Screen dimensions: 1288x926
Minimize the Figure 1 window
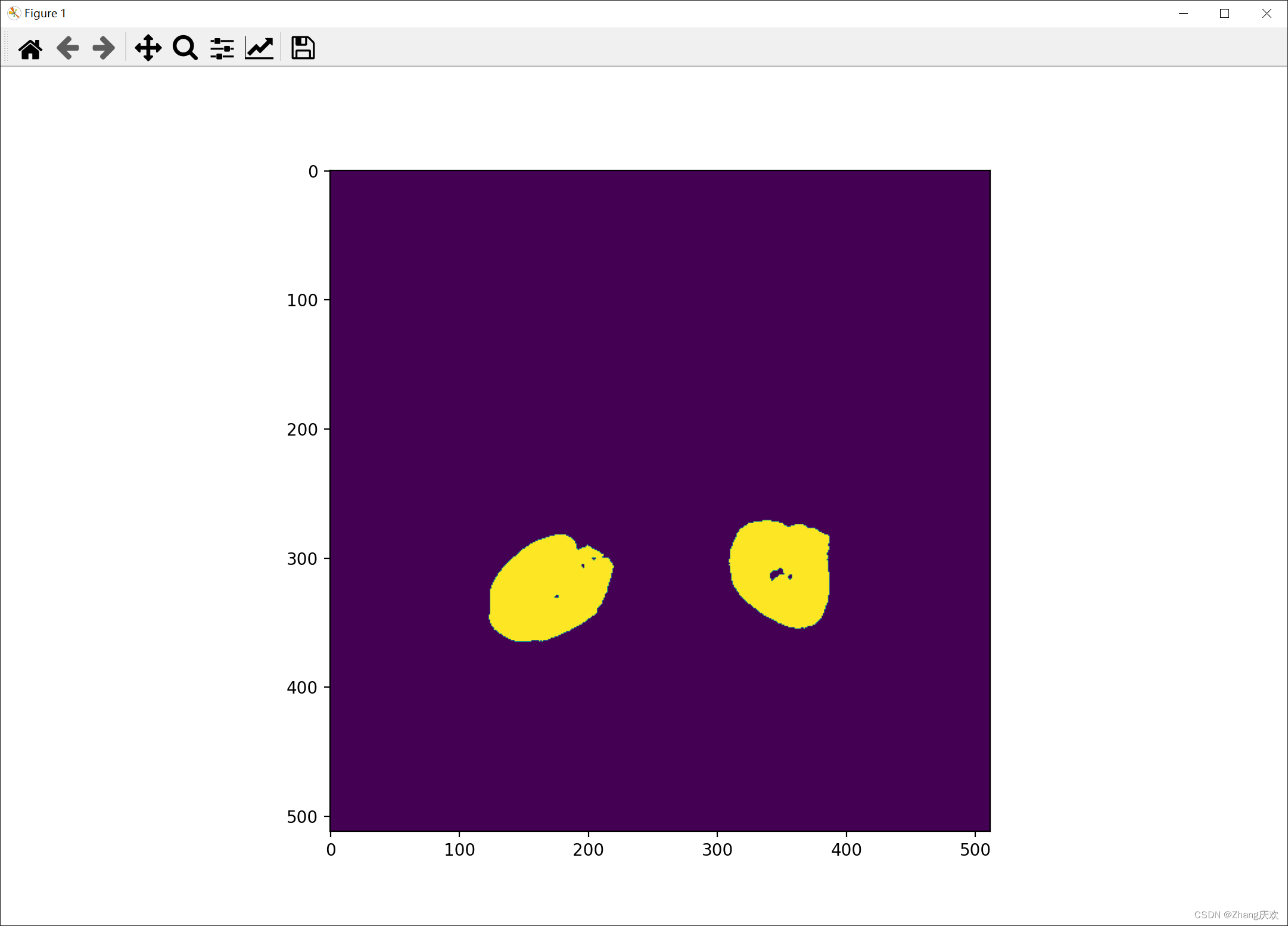pyautogui.click(x=1183, y=13)
